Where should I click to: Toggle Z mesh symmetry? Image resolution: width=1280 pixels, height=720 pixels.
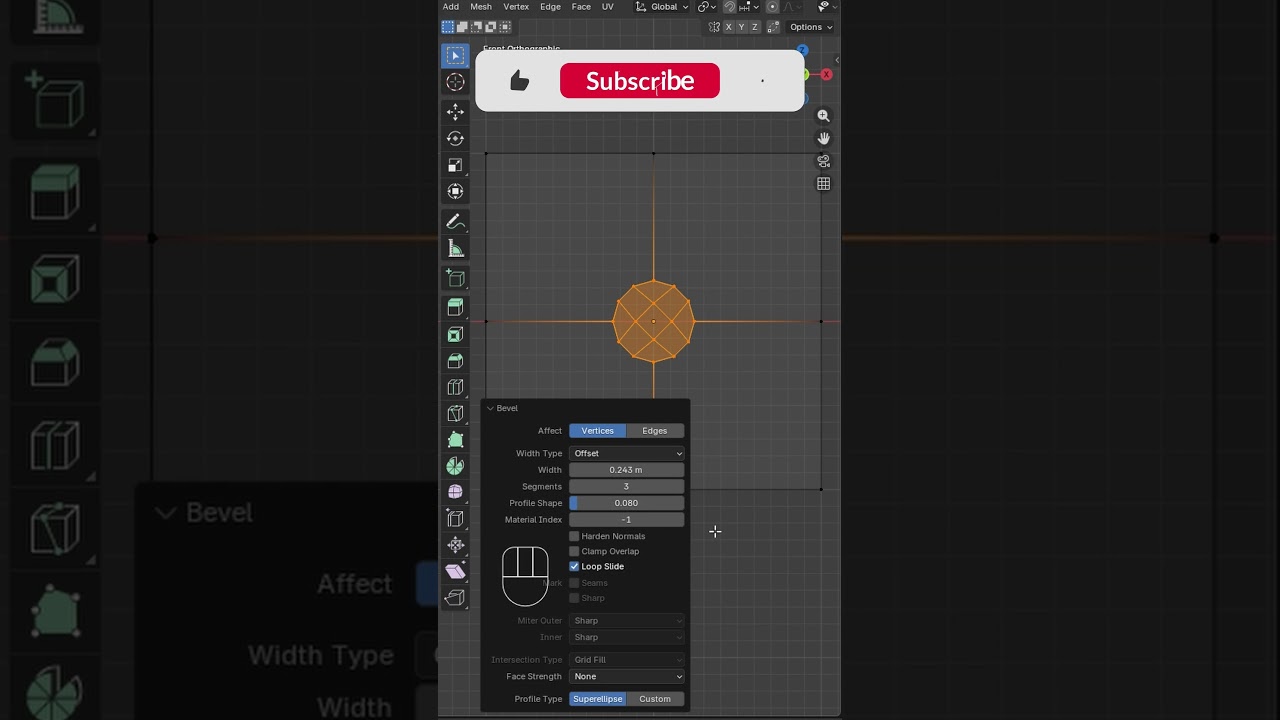pyautogui.click(x=754, y=27)
